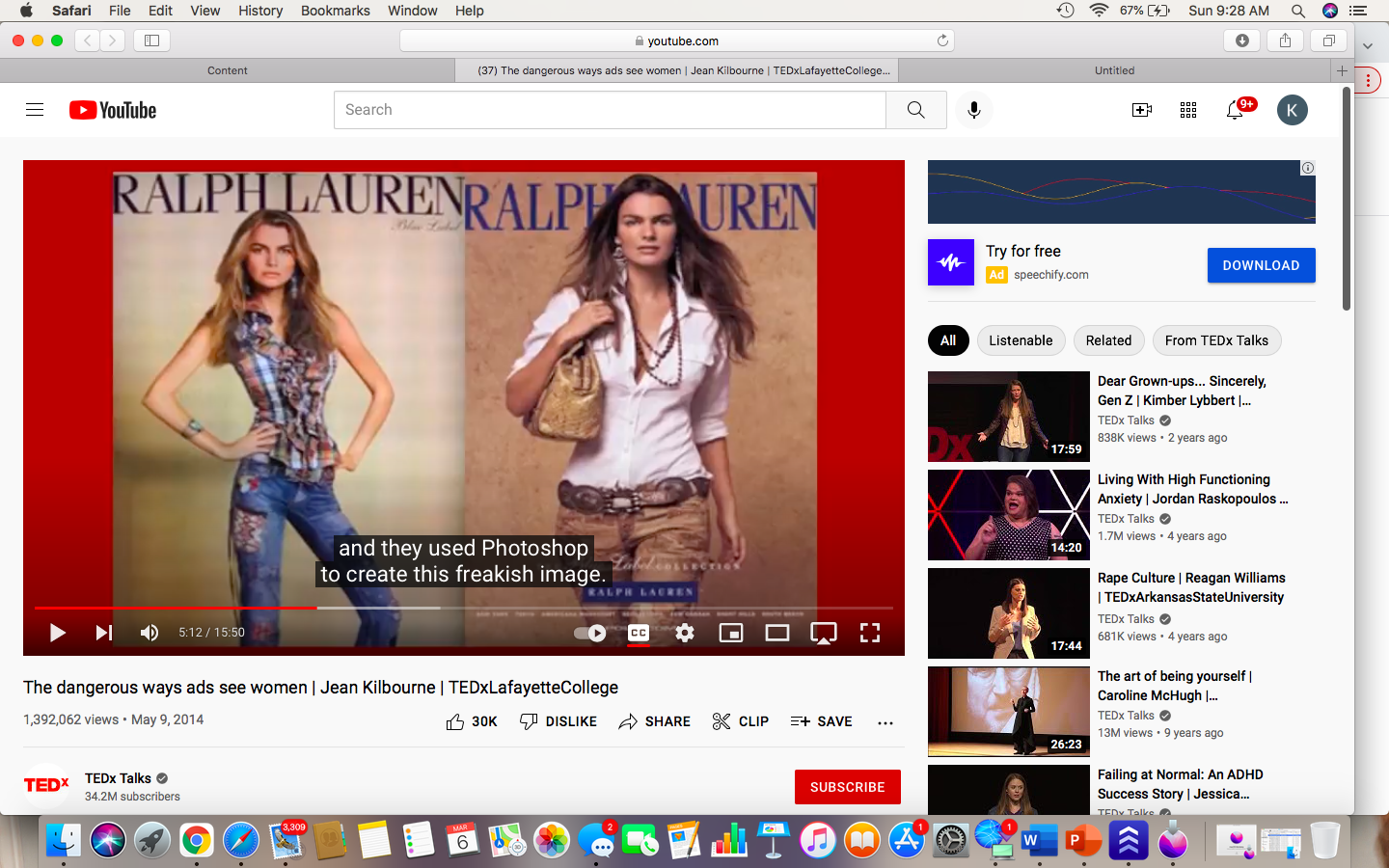The height and width of the screenshot is (868, 1389).
Task: Open Safari share menu
Action: point(1285,41)
